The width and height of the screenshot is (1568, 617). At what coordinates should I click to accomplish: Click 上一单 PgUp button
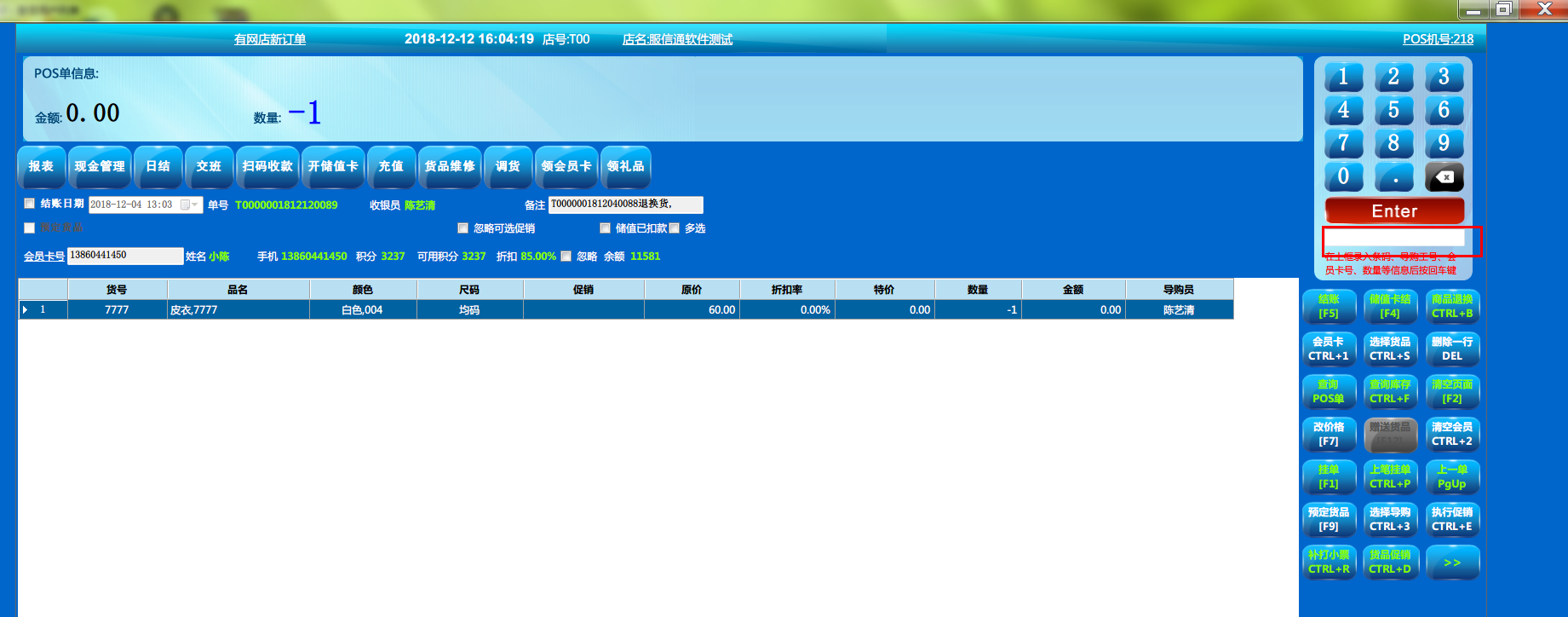click(x=1452, y=477)
